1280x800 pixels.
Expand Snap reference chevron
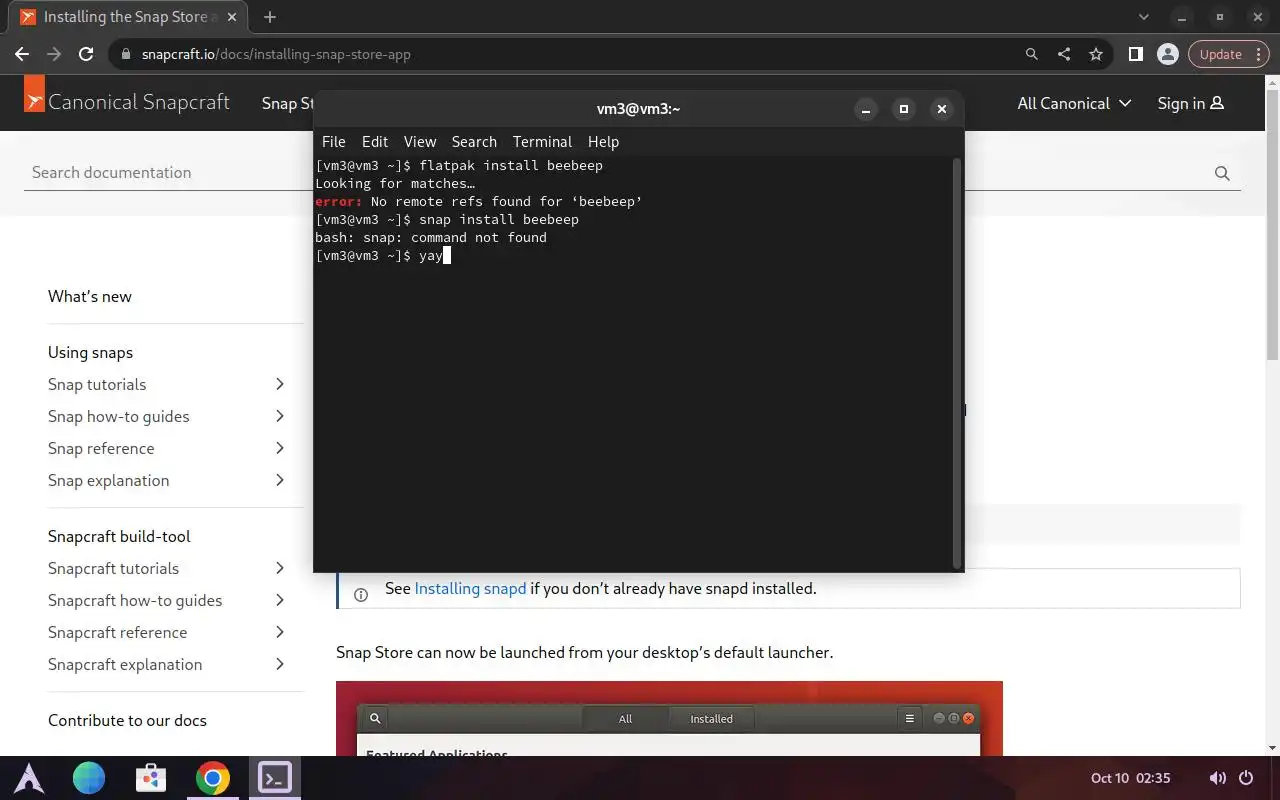pyautogui.click(x=280, y=448)
